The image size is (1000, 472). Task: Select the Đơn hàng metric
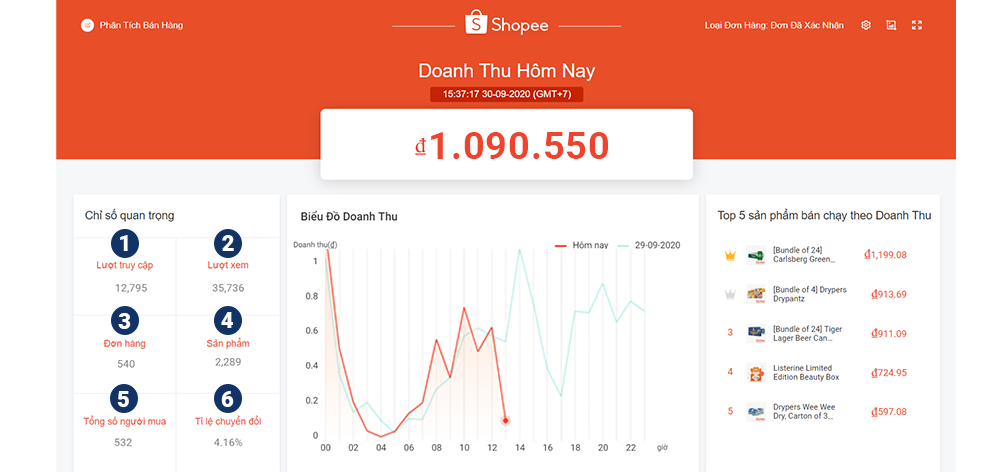(x=124, y=344)
